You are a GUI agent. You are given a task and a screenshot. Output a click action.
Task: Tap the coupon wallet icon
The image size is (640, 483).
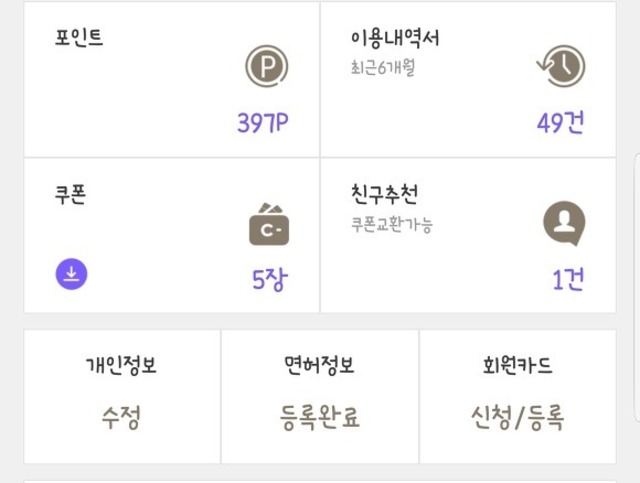(268, 224)
